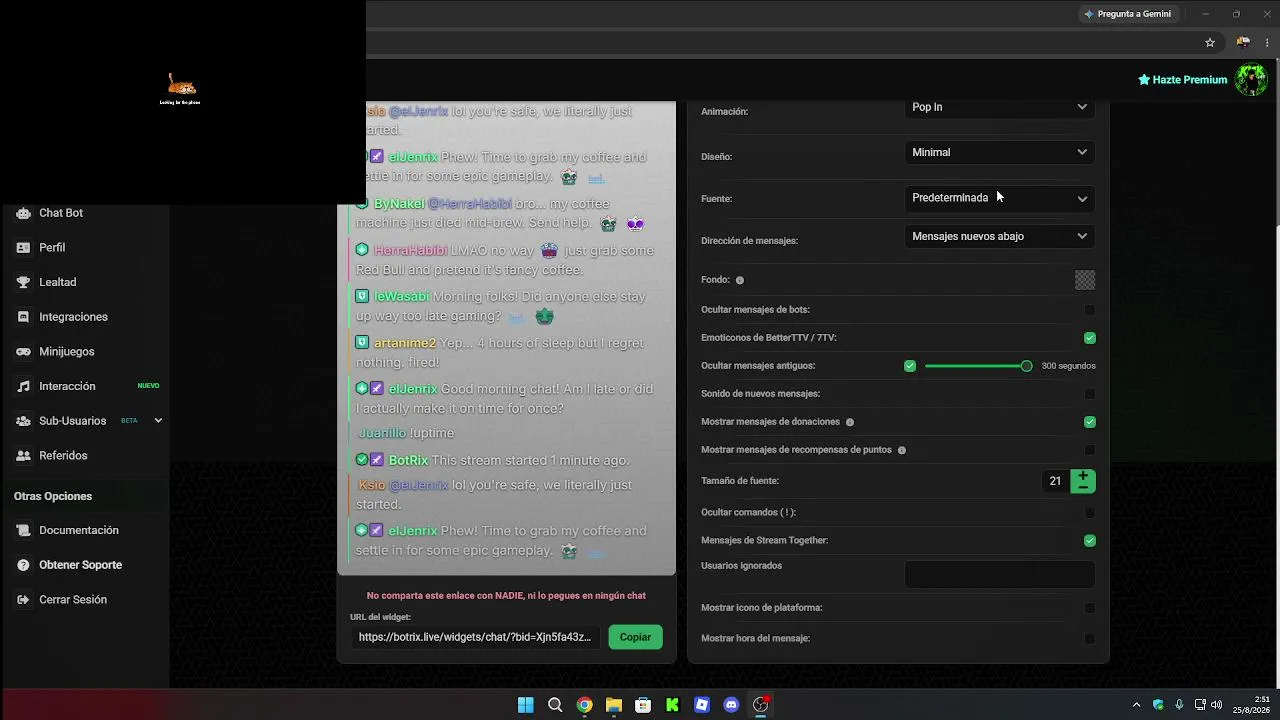The image size is (1280, 720).
Task: Click the Integraciones Discord icon in sidebar
Action: (x=23, y=317)
